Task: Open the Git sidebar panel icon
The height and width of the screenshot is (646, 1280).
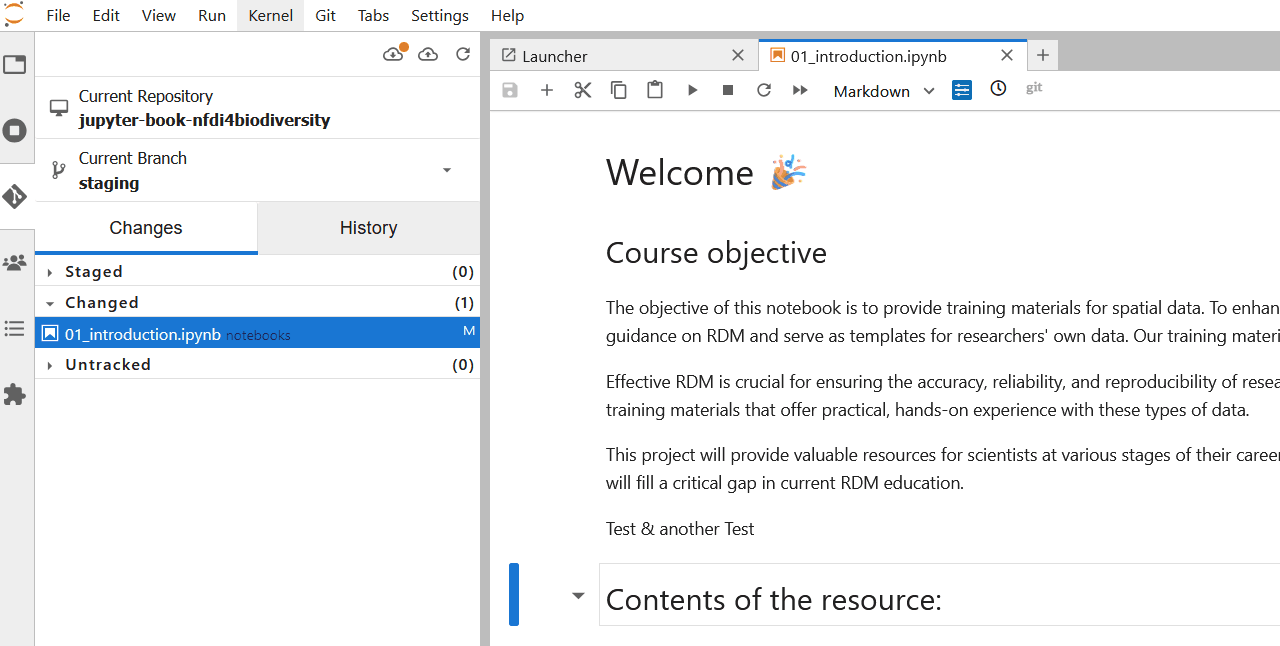Action: [15, 197]
